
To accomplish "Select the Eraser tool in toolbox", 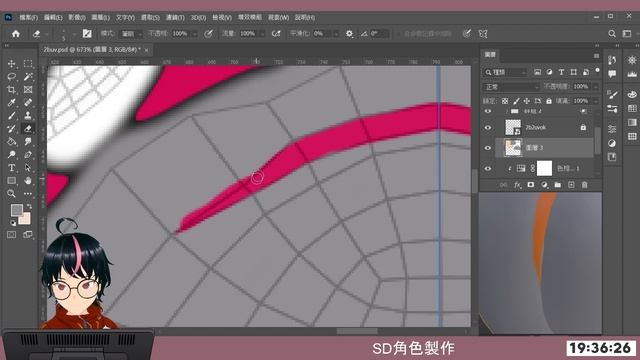I will 28,129.
